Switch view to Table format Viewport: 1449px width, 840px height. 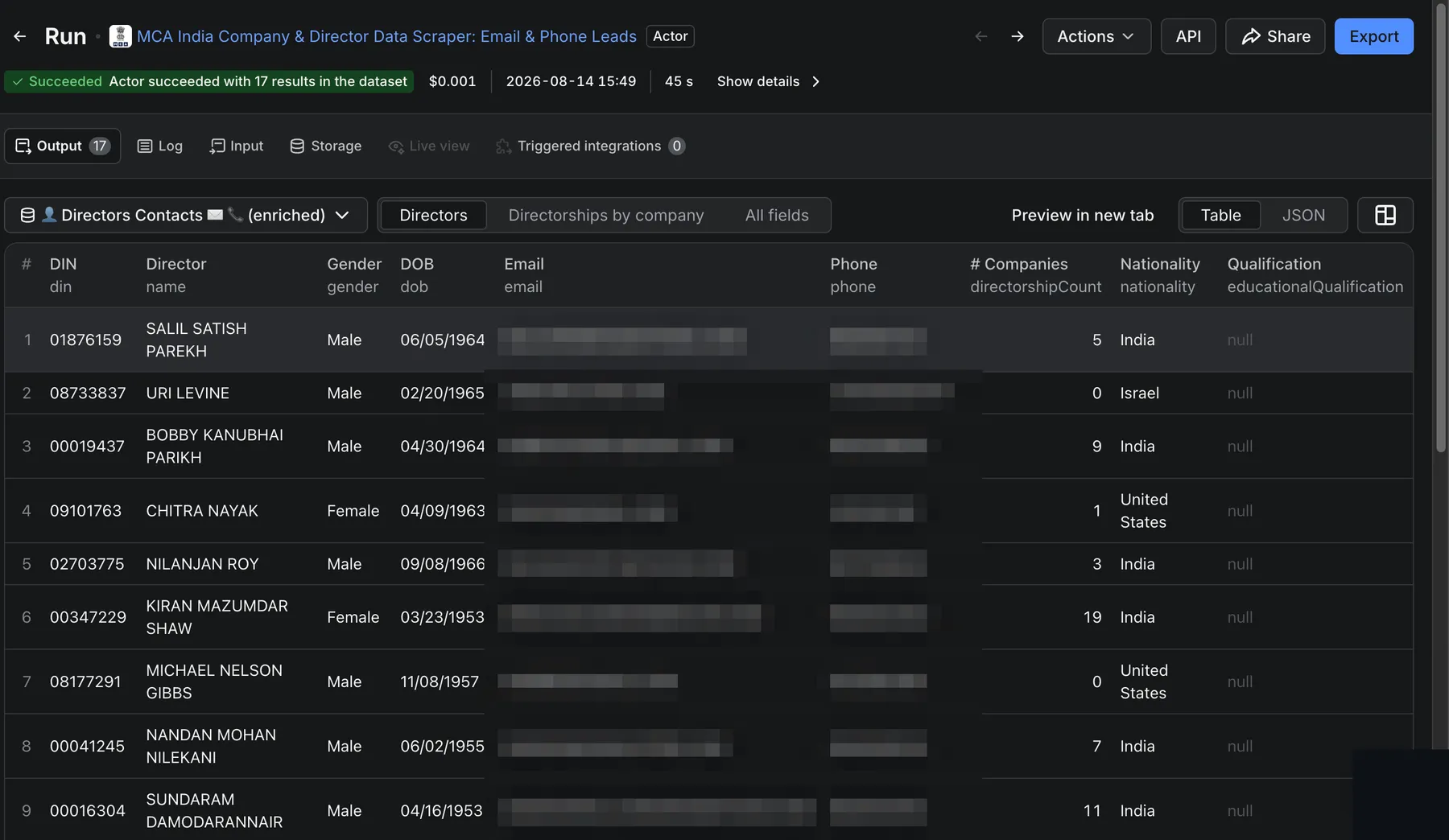[x=1220, y=215]
